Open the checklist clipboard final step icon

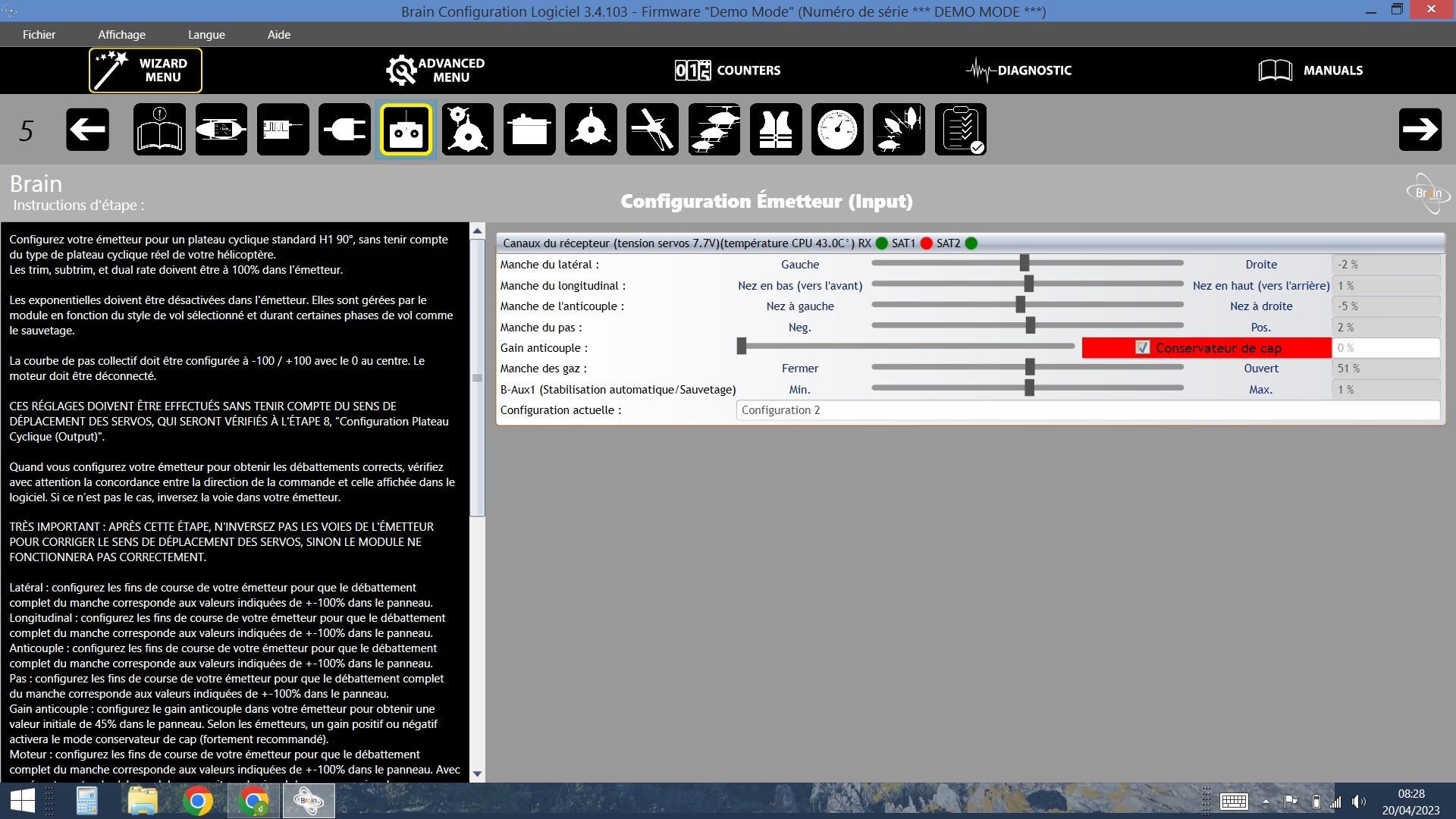961,130
